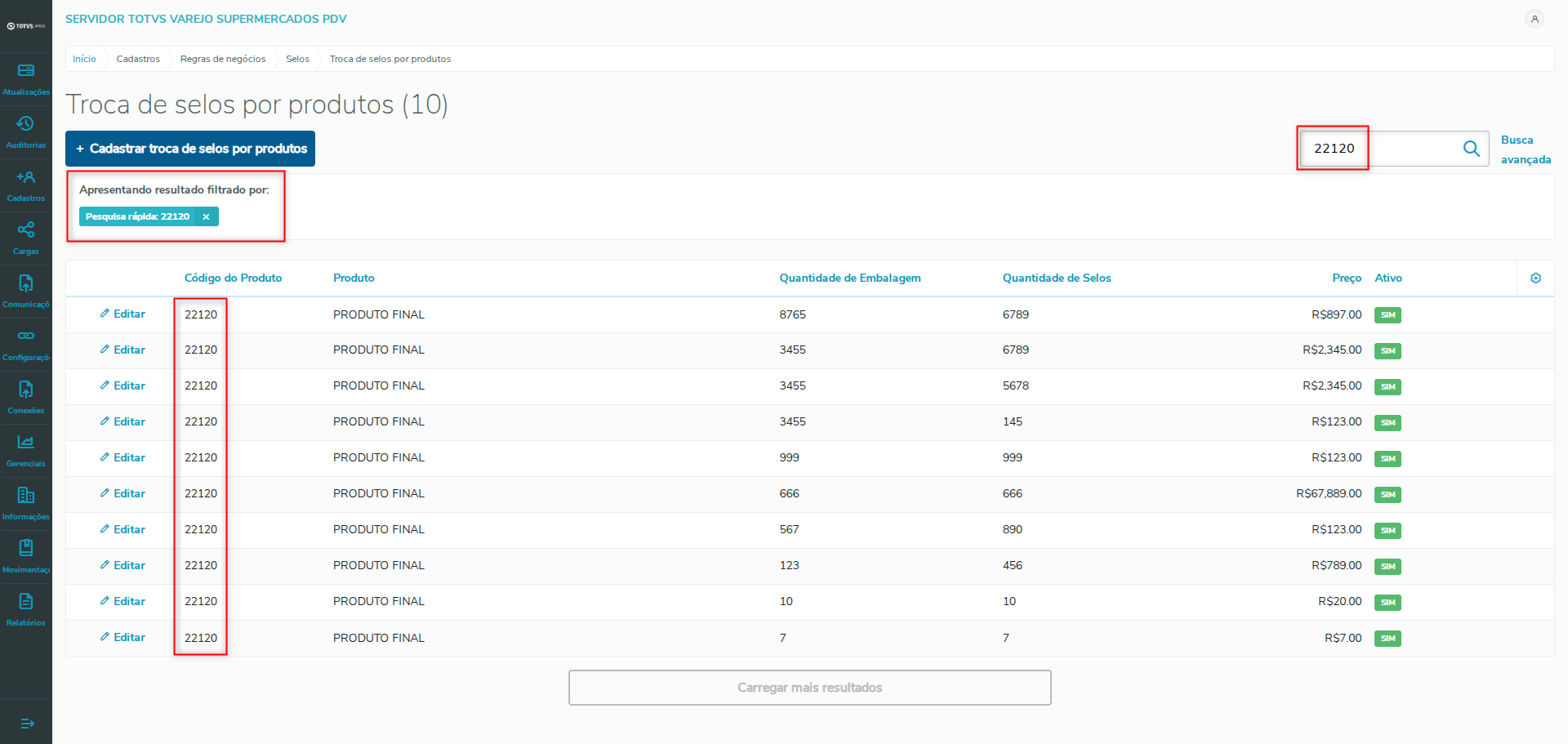Open the Movimentações sidebar icon
This screenshot has height=744, width=1568.
click(26, 549)
